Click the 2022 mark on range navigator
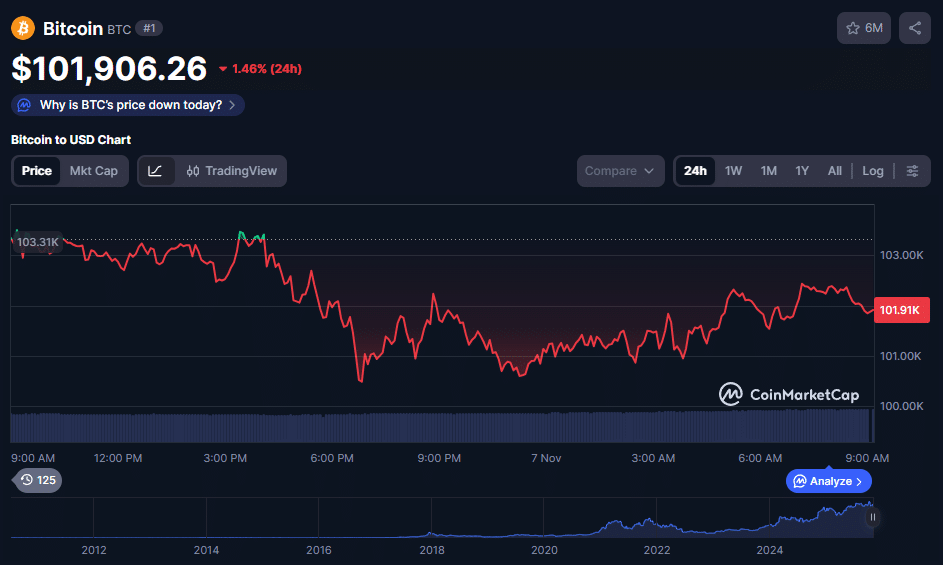The height and width of the screenshot is (565, 943). tap(657, 550)
